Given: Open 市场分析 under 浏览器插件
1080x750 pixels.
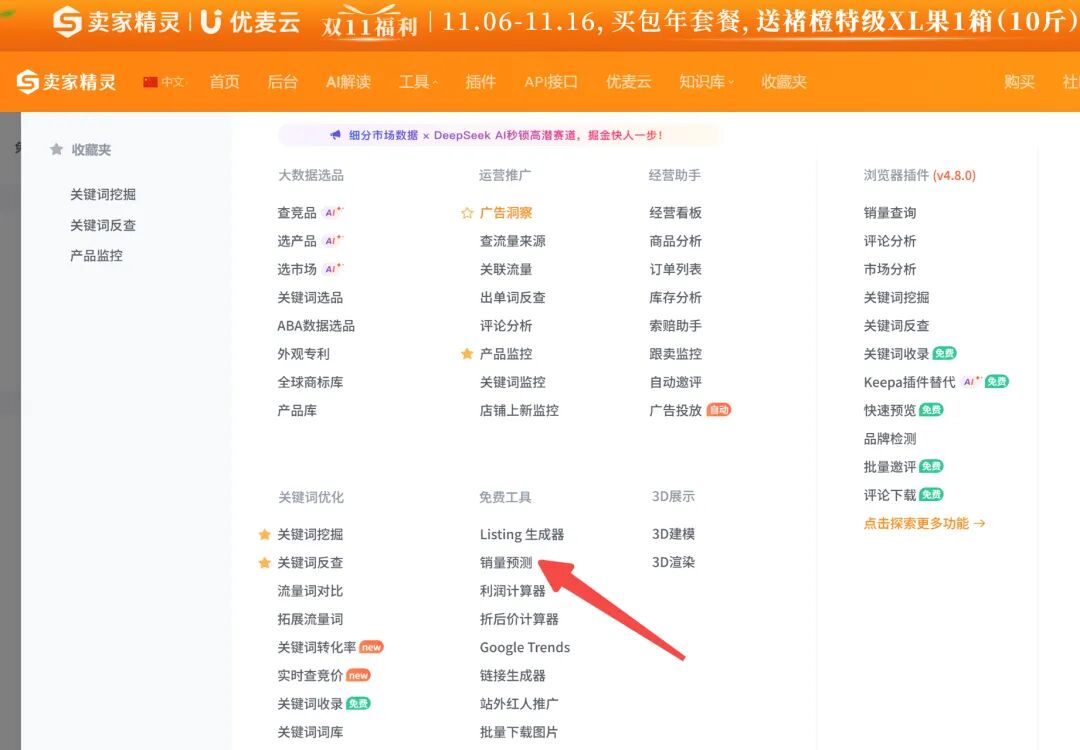Looking at the screenshot, I should click(890, 269).
